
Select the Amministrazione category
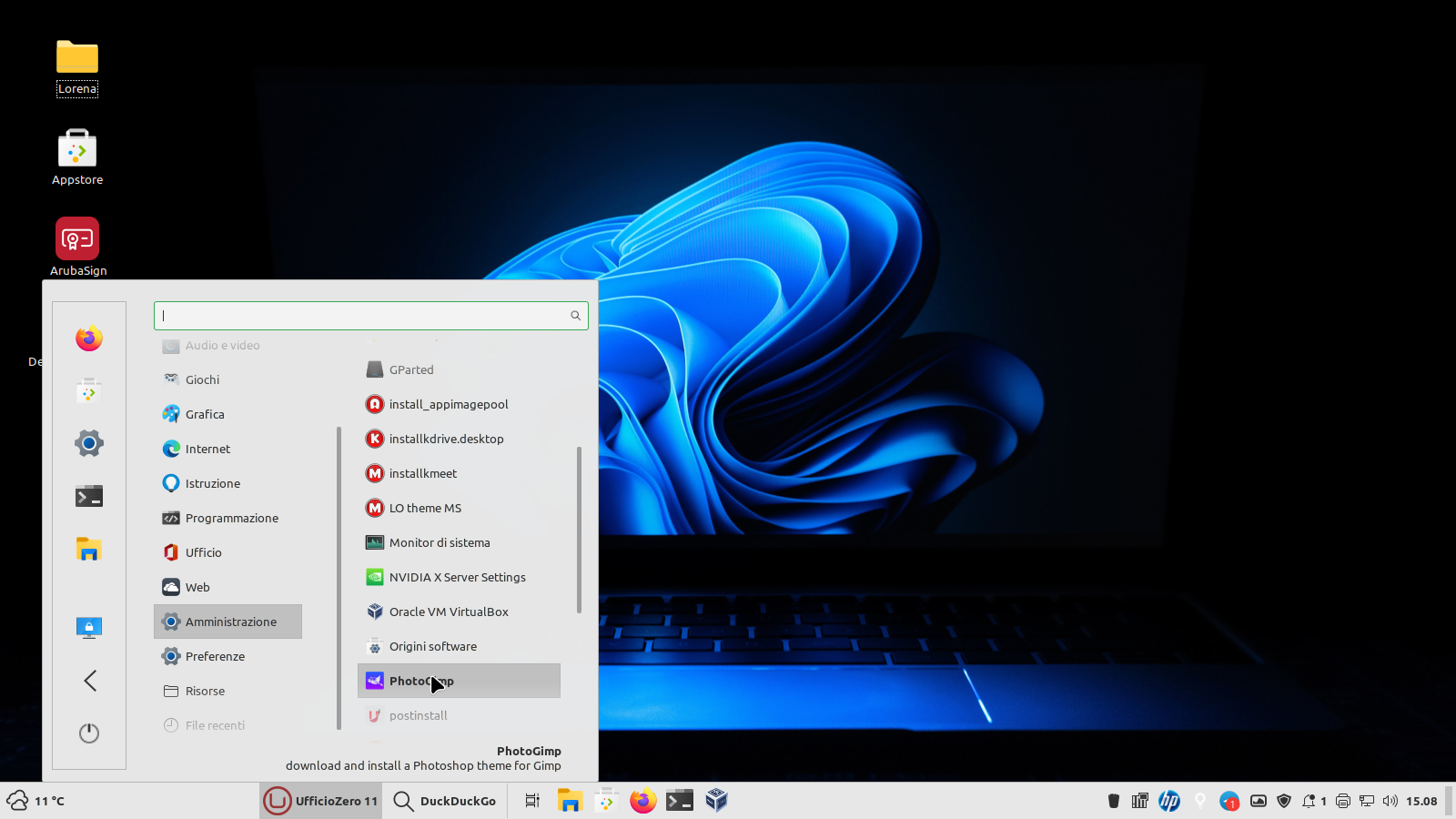[227, 622]
